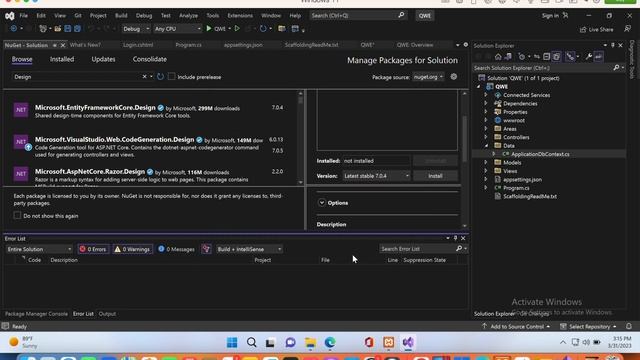Screen dimensions: 640x360
Task: Open Browse in File Explorer toolbar icon
Action: (282, 29)
